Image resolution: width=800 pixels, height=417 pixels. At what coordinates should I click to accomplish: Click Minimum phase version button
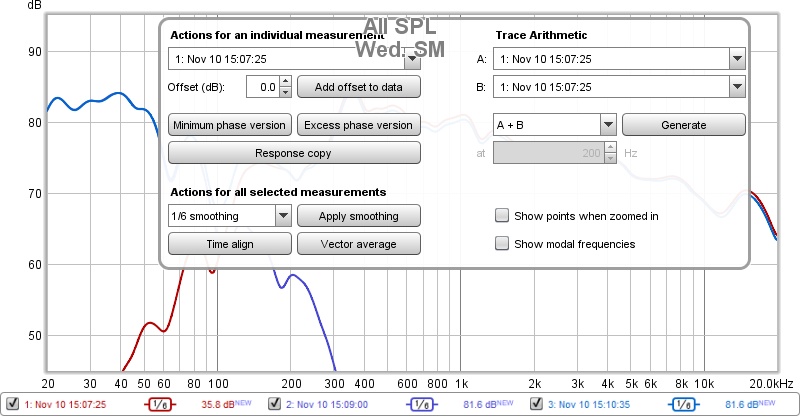(x=230, y=125)
